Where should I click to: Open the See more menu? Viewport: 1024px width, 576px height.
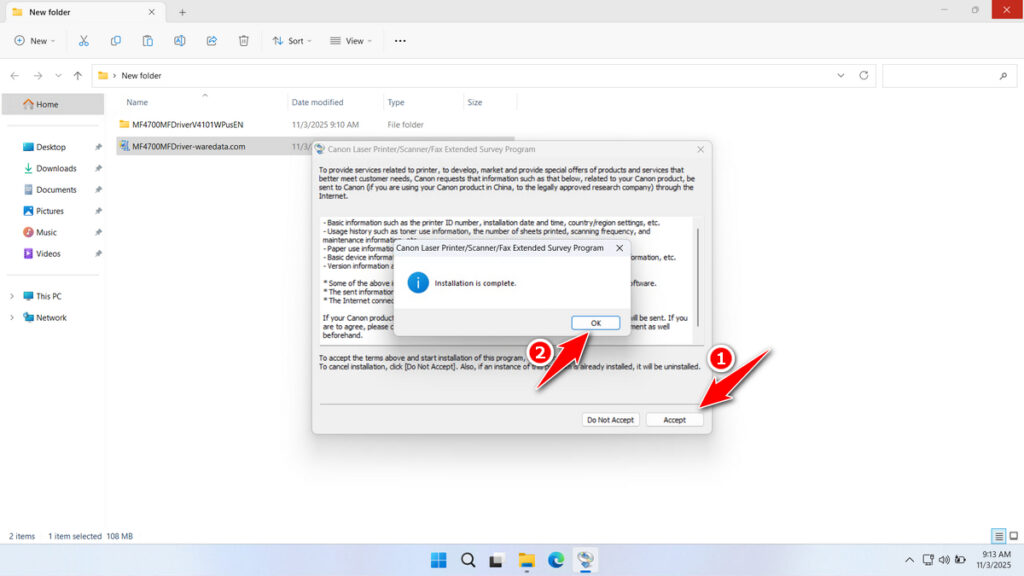point(399,40)
